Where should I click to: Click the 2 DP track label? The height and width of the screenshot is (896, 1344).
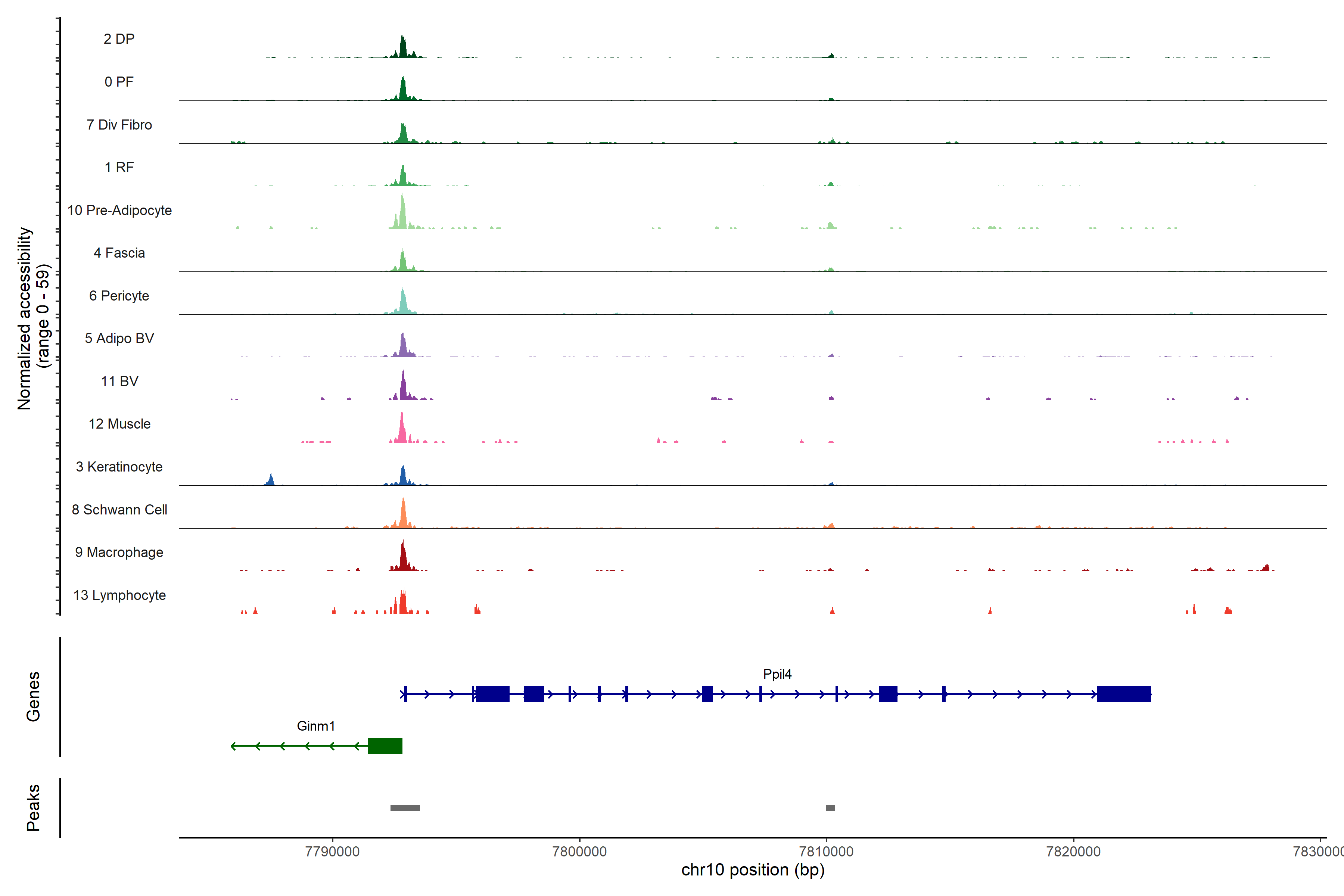119,39
